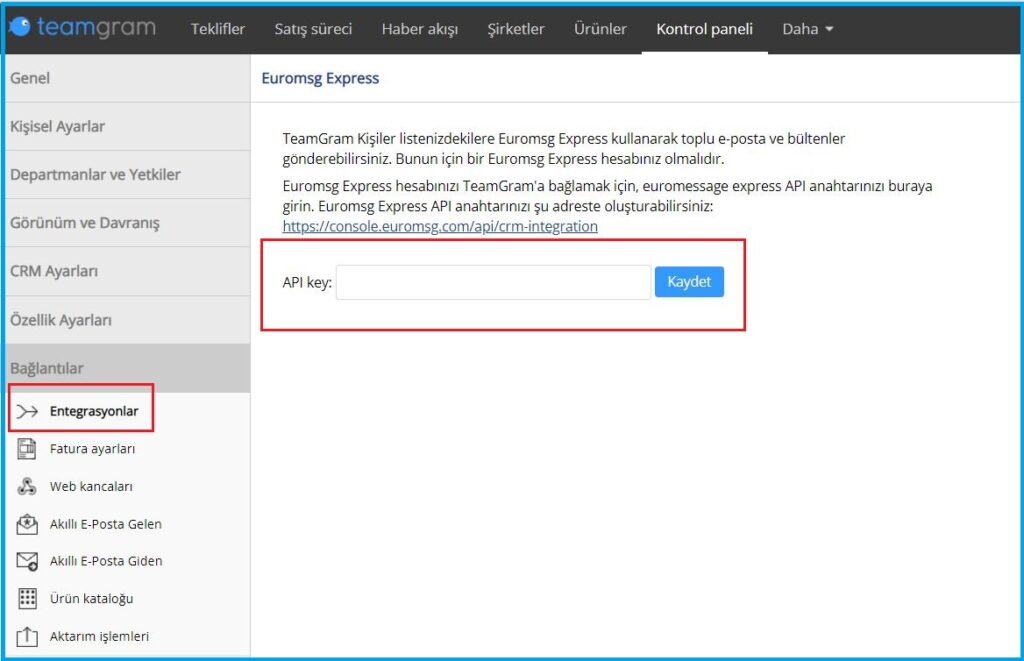Go to the Teklifler tab
Image resolution: width=1024 pixels, height=661 pixels.
click(x=217, y=29)
